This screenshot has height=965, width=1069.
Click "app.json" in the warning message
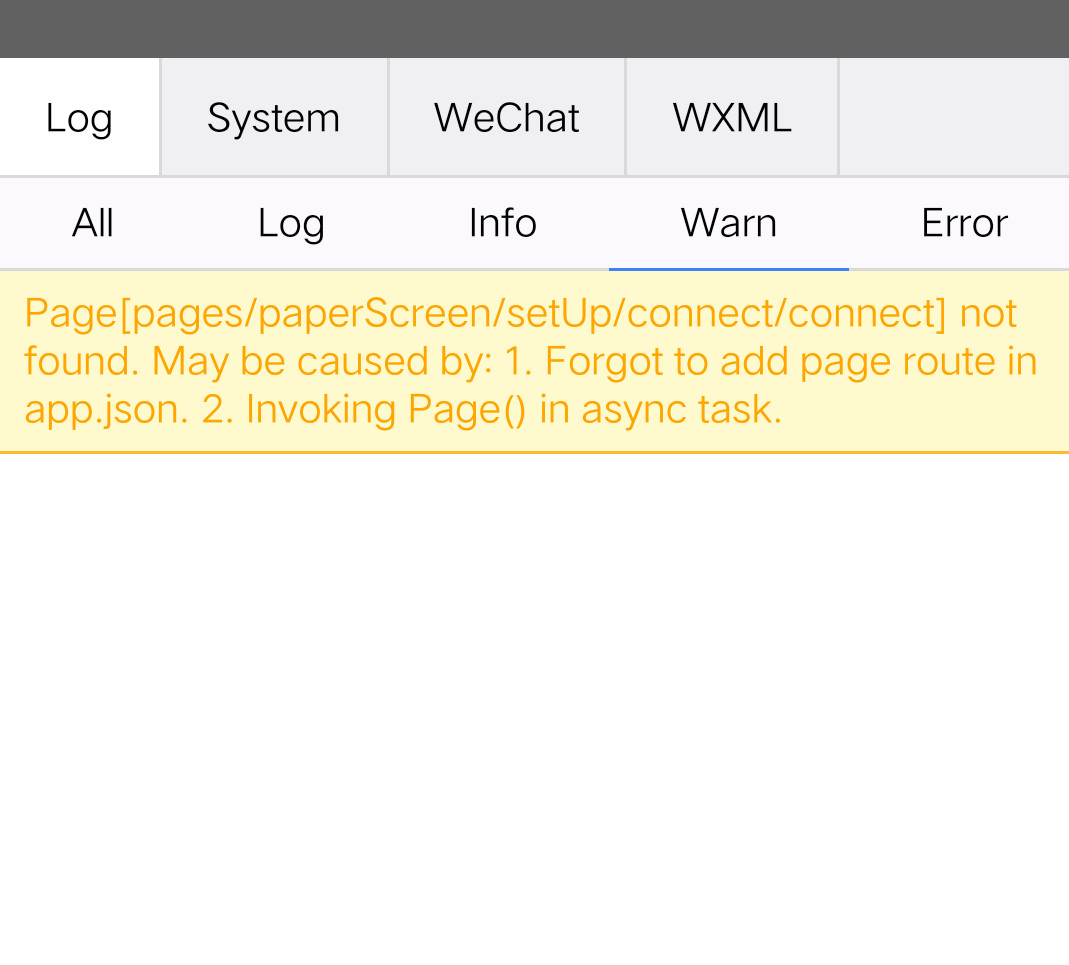pos(104,409)
